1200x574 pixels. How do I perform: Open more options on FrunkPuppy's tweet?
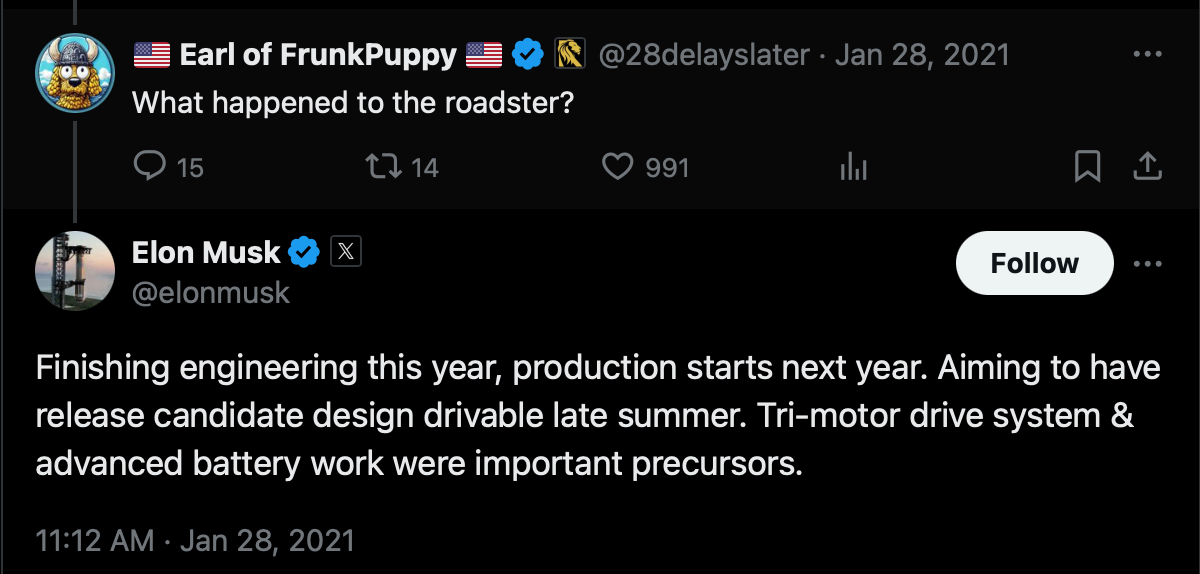coord(1147,55)
